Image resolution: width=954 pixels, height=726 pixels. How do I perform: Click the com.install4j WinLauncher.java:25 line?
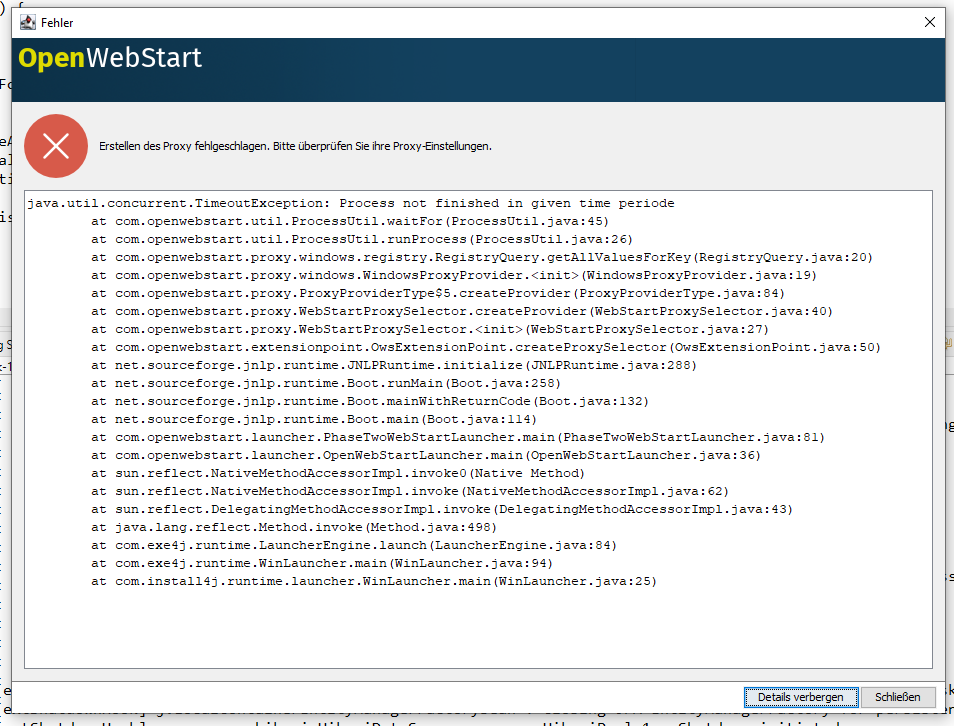pyautogui.click(x=374, y=581)
